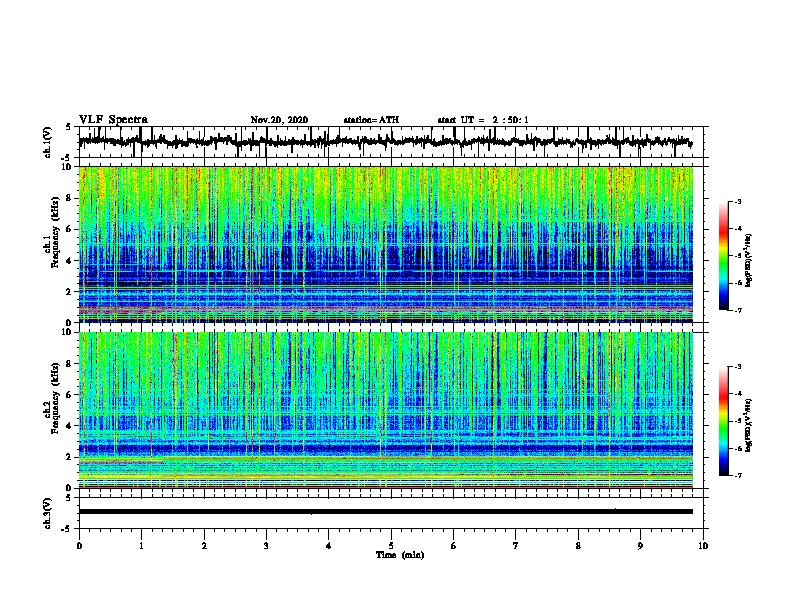Click time axis tick label "4"
Image resolution: width=792 pixels, height=612 pixels.
tap(329, 546)
